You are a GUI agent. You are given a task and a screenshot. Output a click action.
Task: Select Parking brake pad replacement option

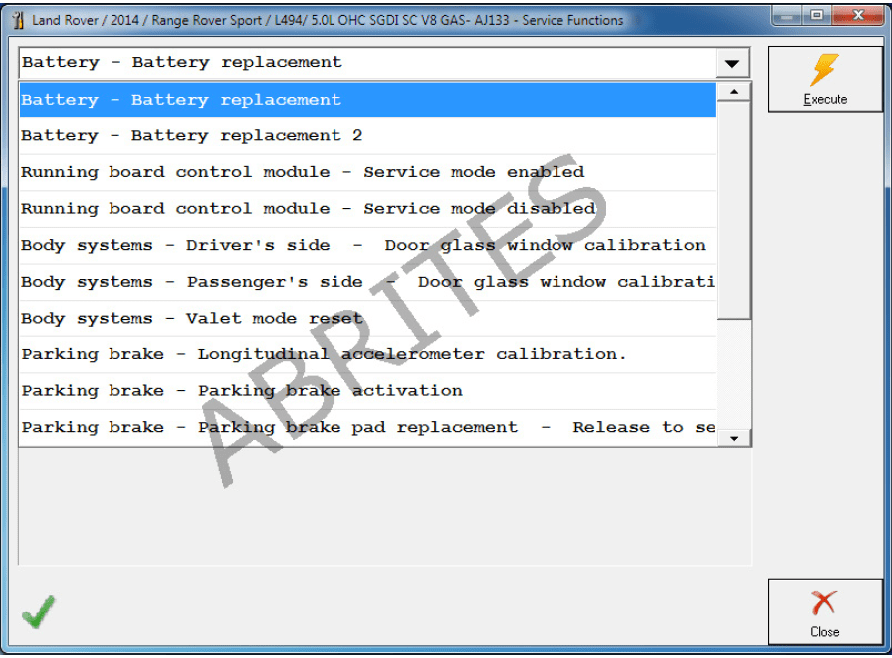[x=366, y=427]
